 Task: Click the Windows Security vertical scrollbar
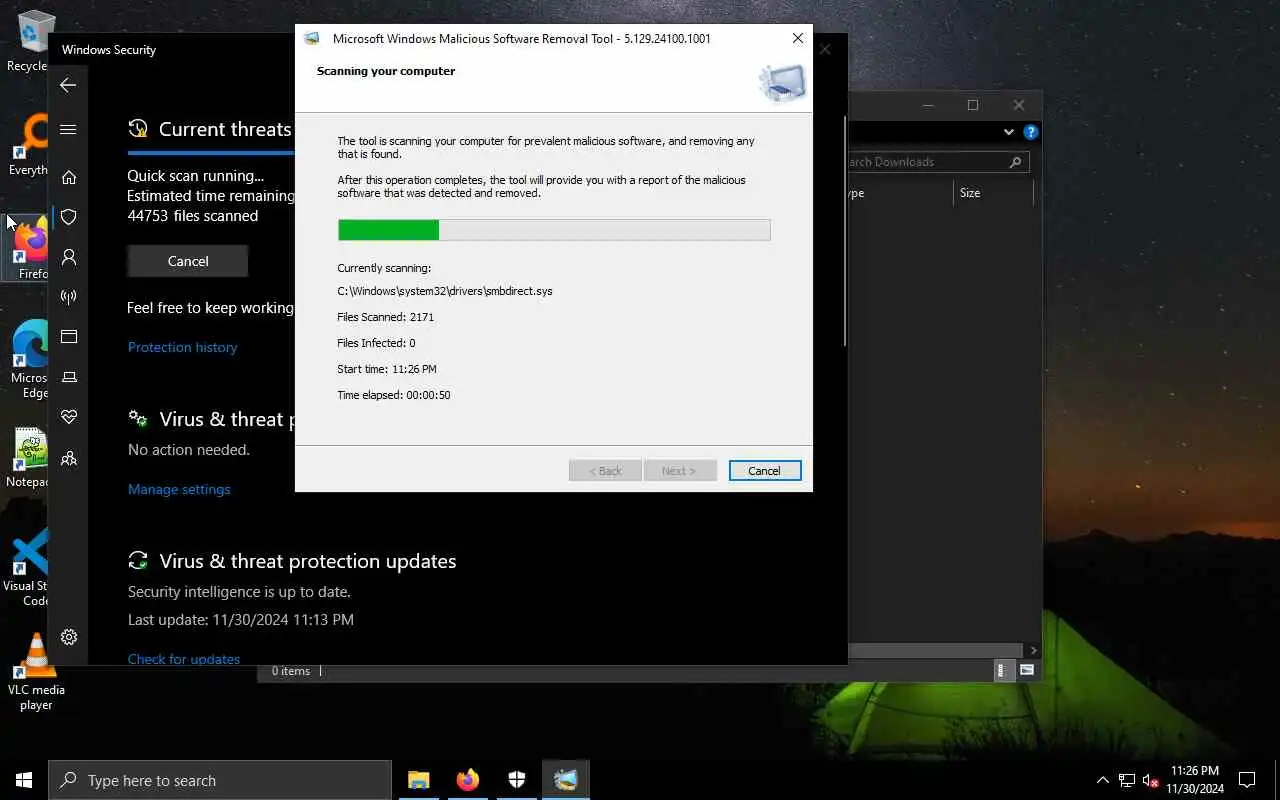point(845,232)
